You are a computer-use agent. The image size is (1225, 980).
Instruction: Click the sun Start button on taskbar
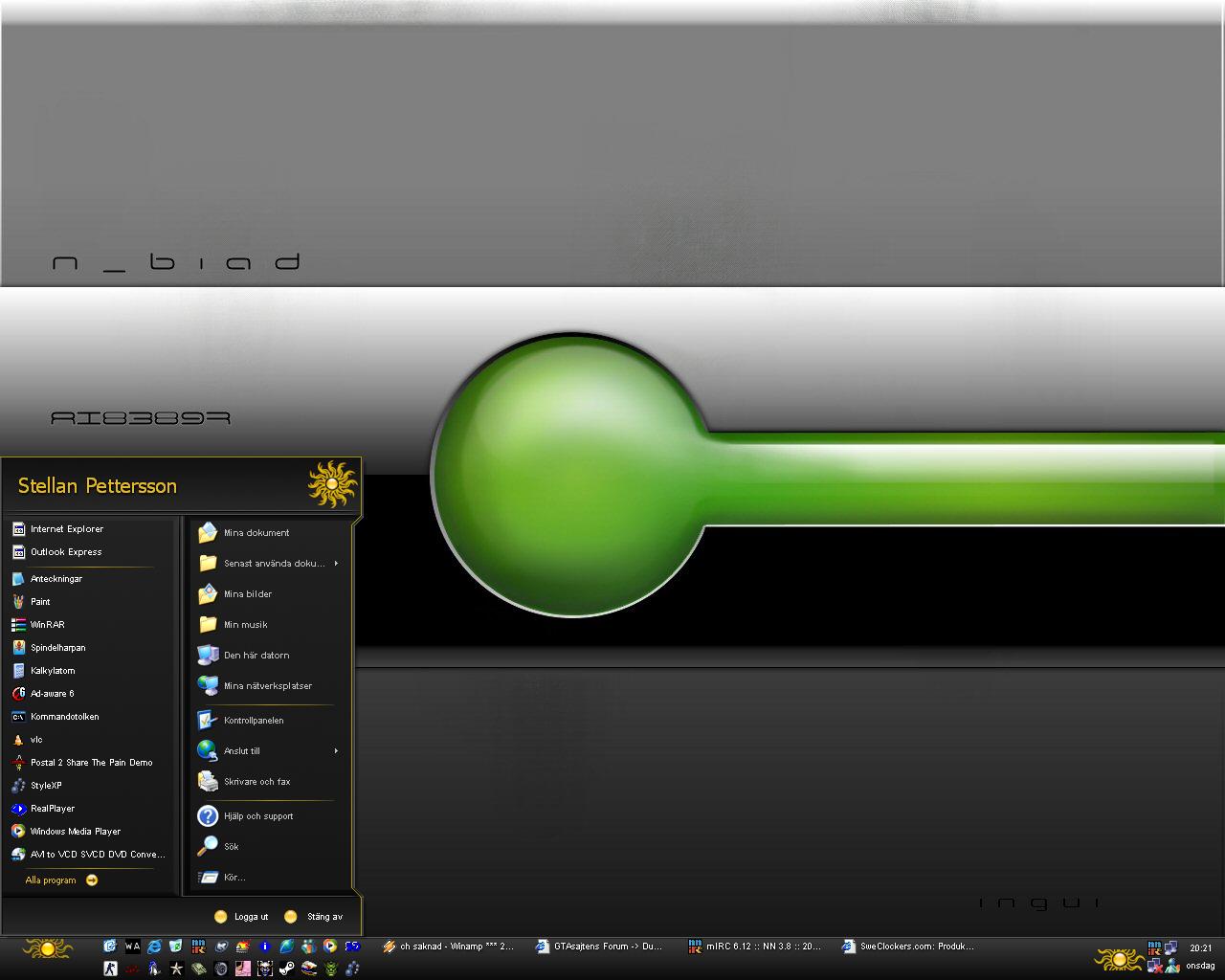(x=48, y=948)
